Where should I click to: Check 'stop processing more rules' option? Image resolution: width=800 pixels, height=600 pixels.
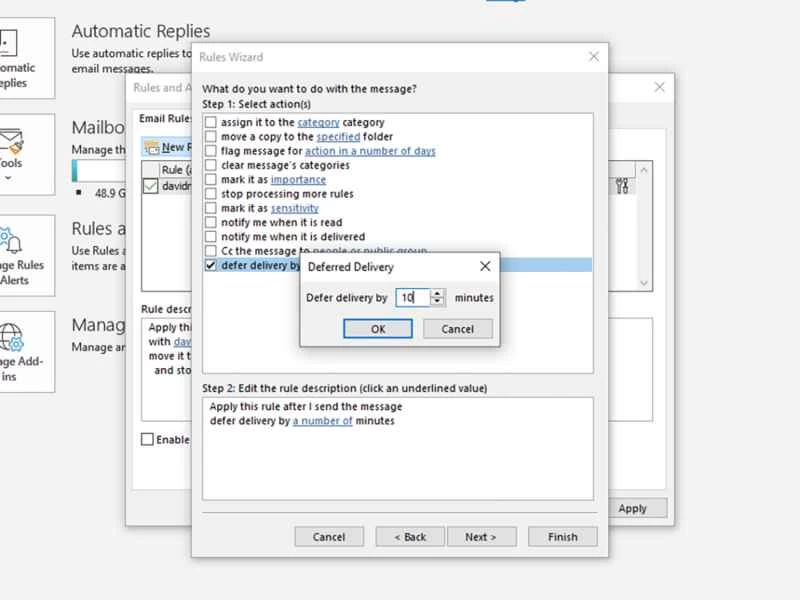210,194
